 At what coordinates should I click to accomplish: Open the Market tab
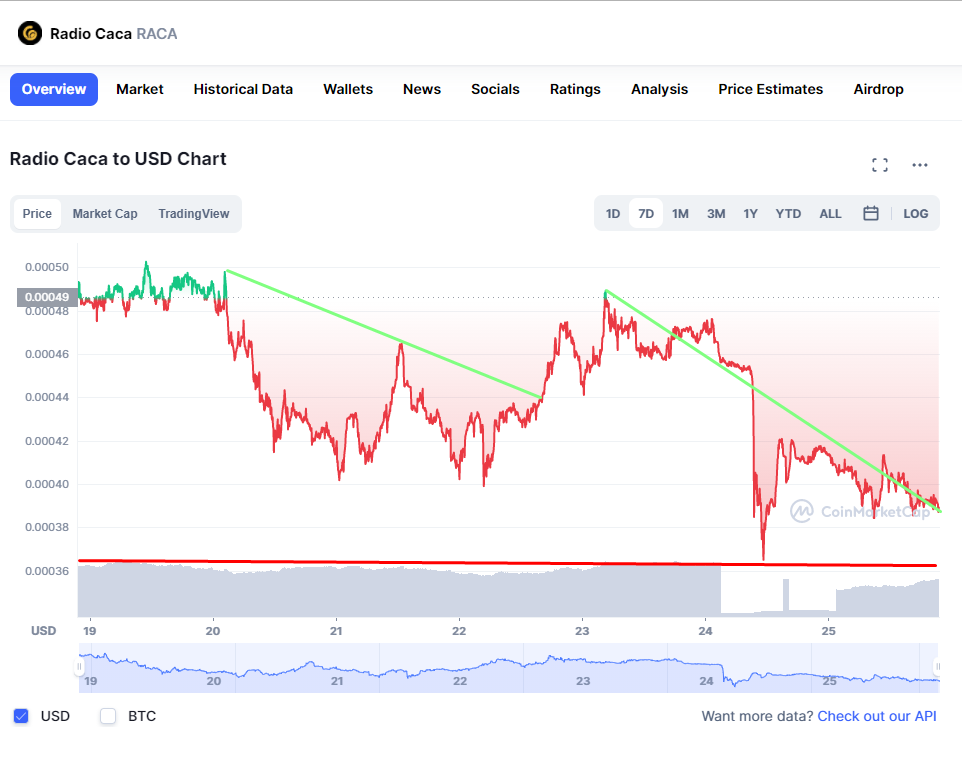(140, 89)
